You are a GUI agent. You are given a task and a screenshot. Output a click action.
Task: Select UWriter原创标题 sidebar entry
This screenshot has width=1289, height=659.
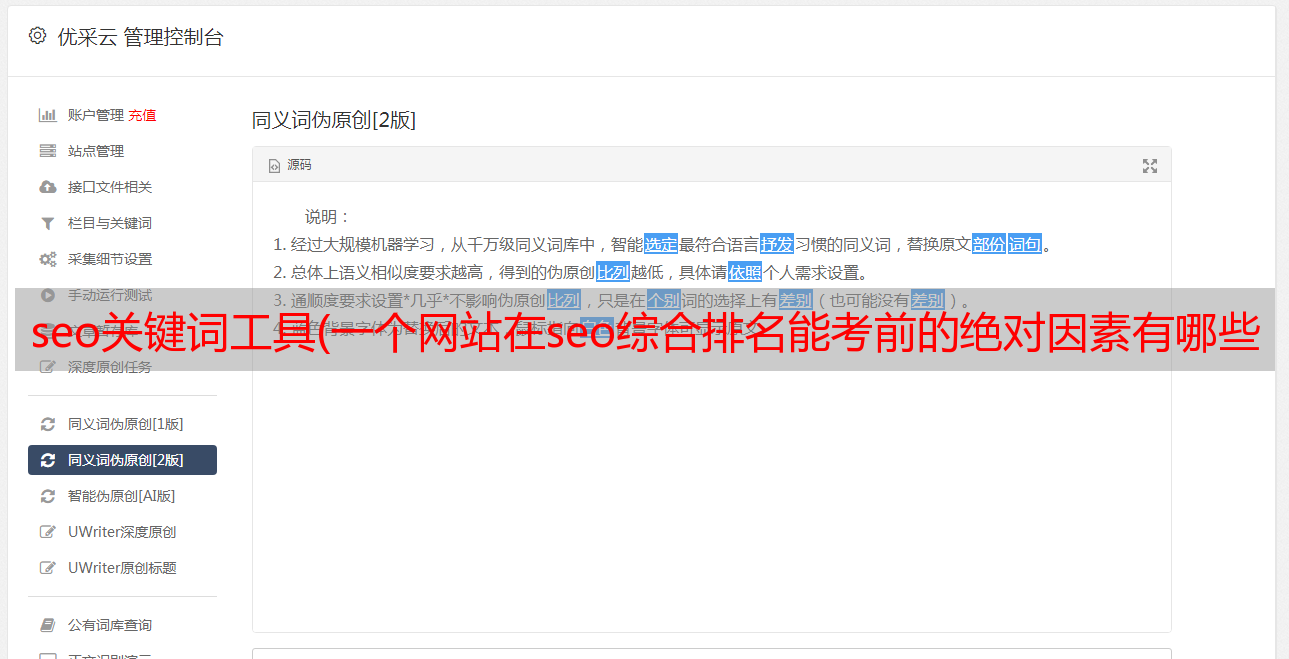(x=122, y=568)
